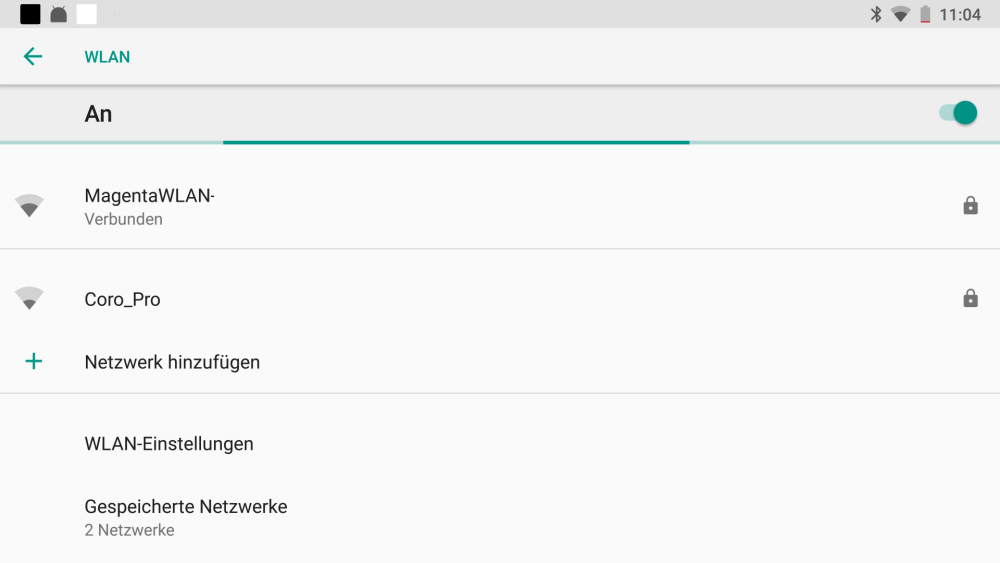Image resolution: width=1000 pixels, height=563 pixels.
Task: Select the MagentaWLAN- network name
Action: pos(150,196)
